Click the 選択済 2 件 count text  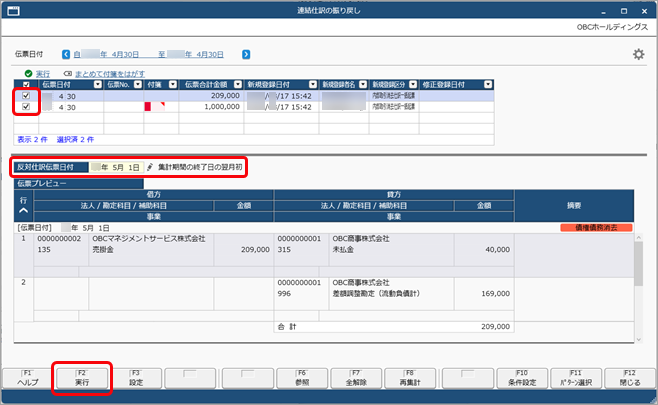[75, 139]
